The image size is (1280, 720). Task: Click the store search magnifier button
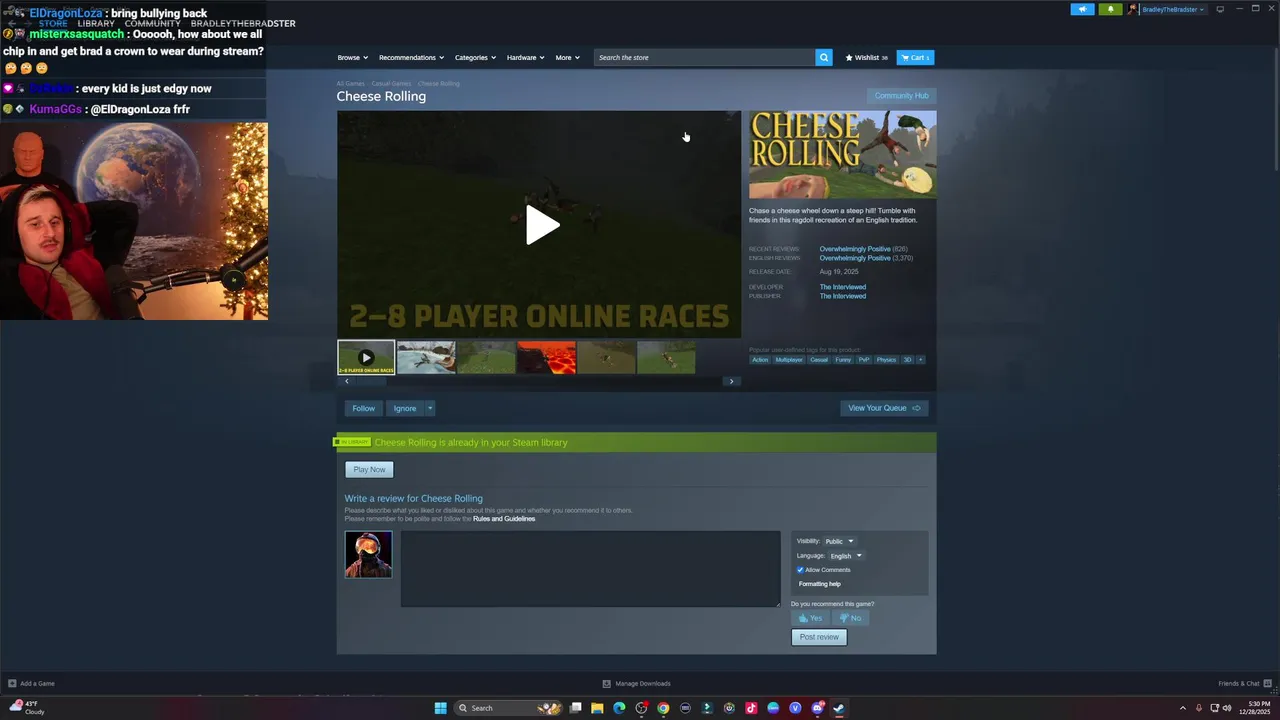click(x=824, y=57)
